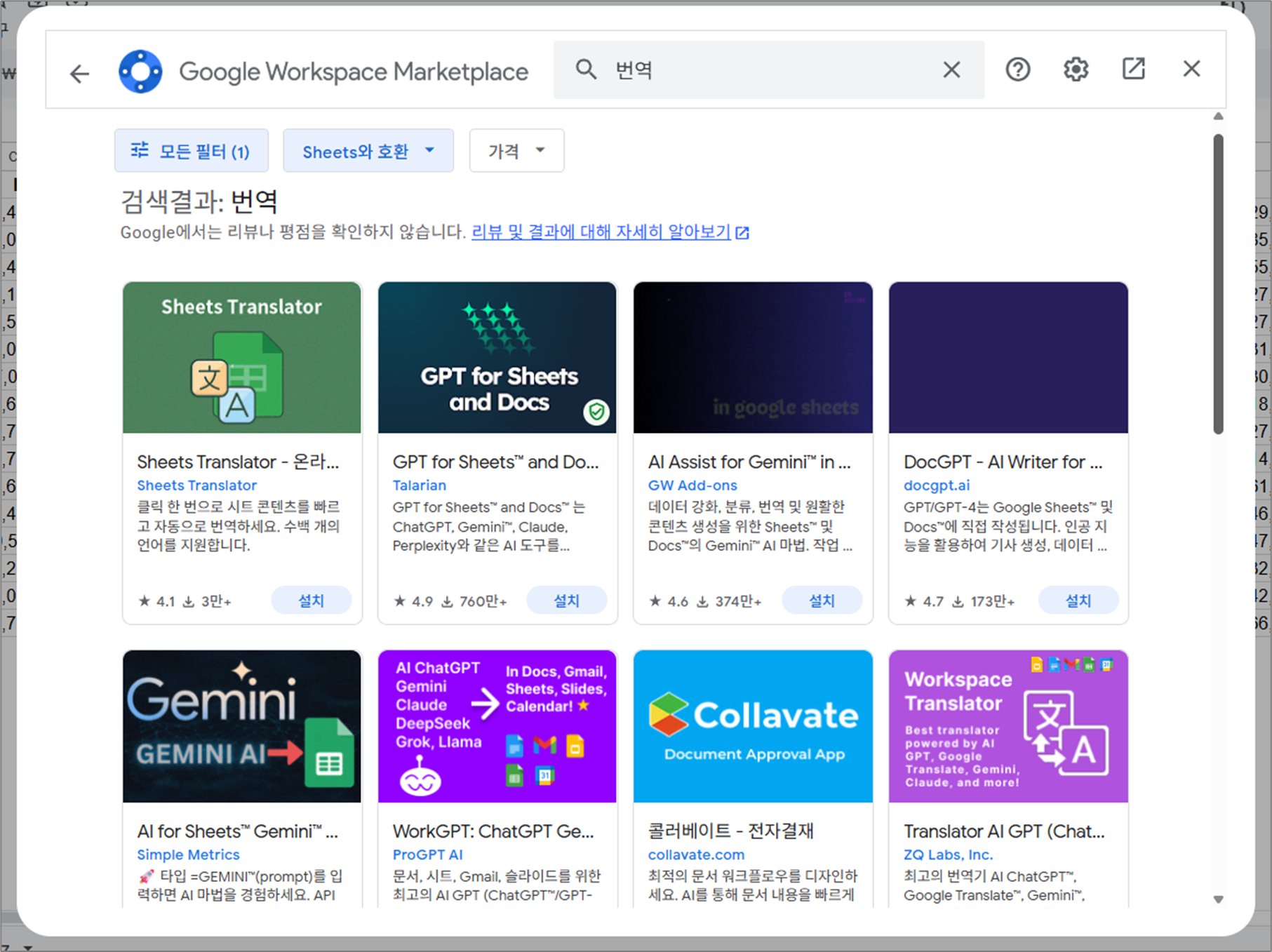Expand Sheets와 호환 dropdown
This screenshot has height=952, width=1272.
coord(368,151)
